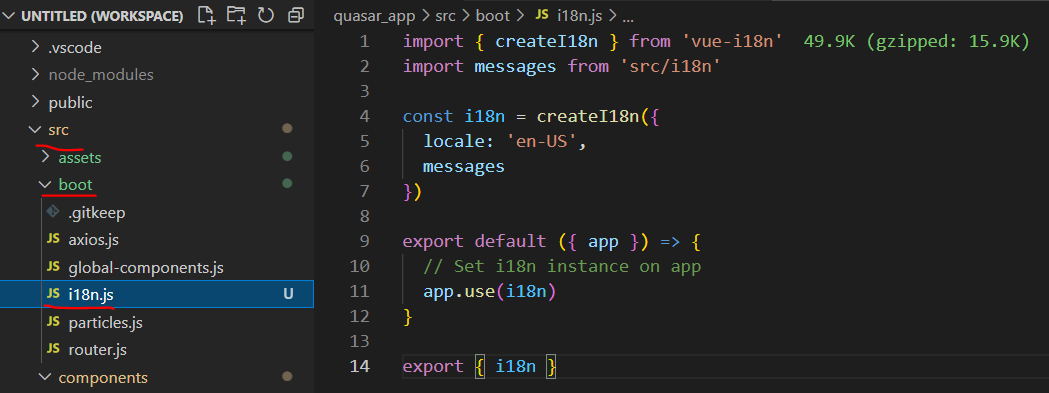
Task: Collapse the src folder
Action: [x=35, y=129]
